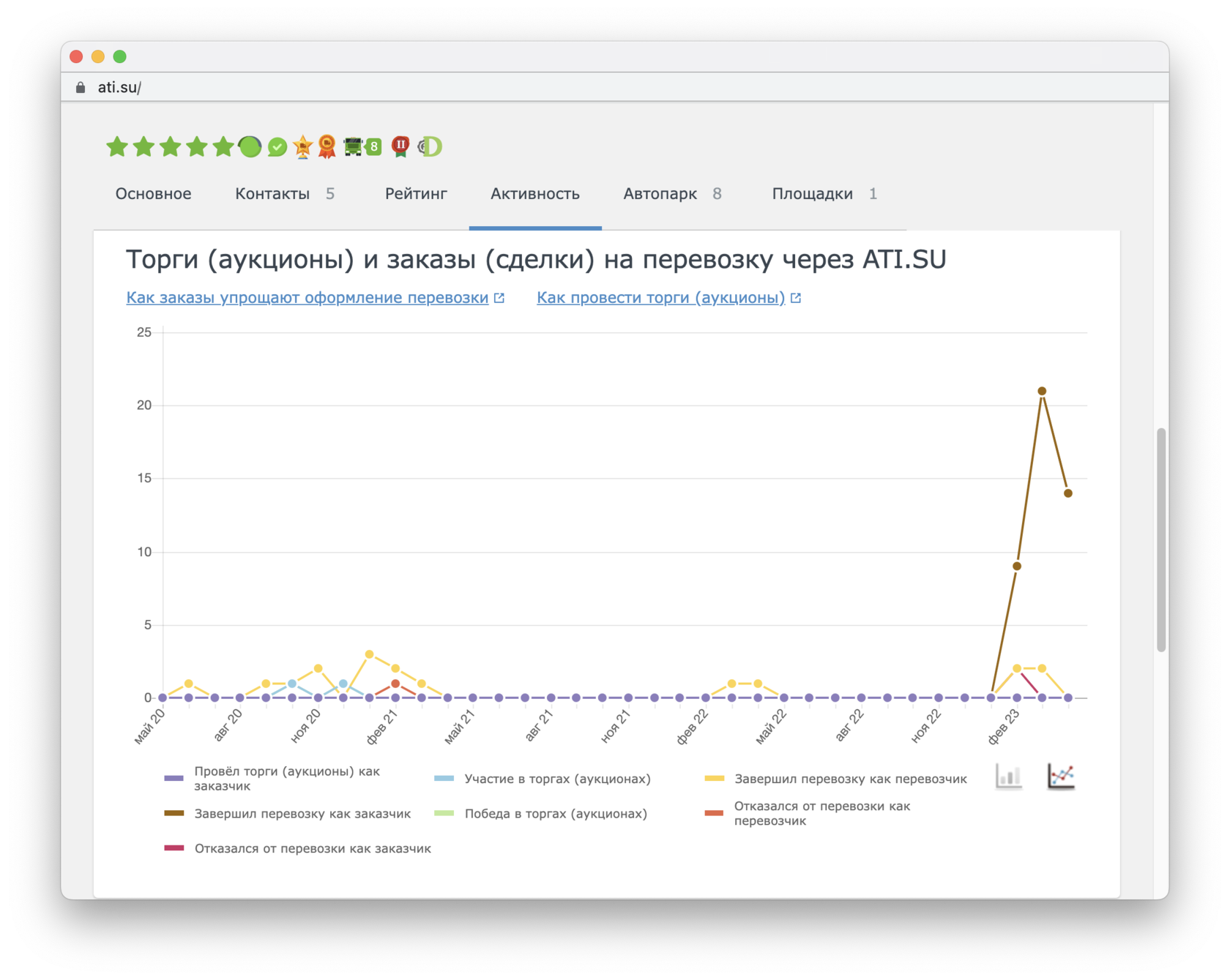The width and height of the screenshot is (1230, 980).
Task: Click the фев 23 axis label
Action: [1004, 726]
